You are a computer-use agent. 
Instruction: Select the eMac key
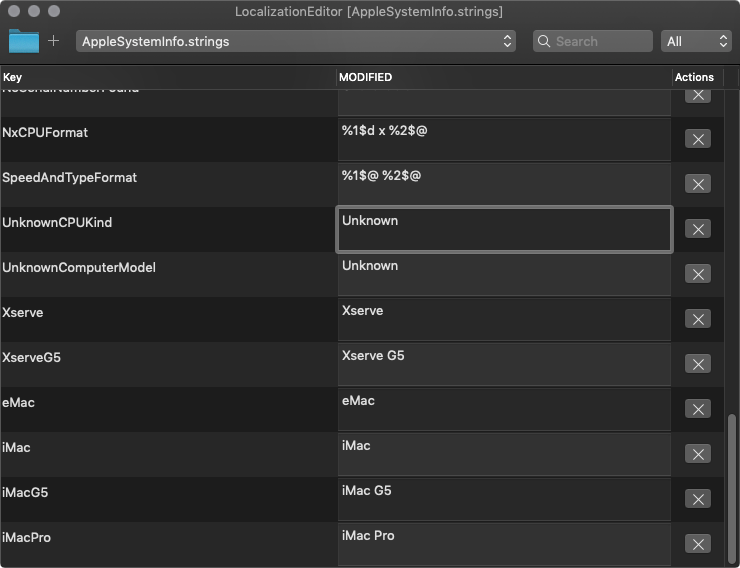pos(18,402)
